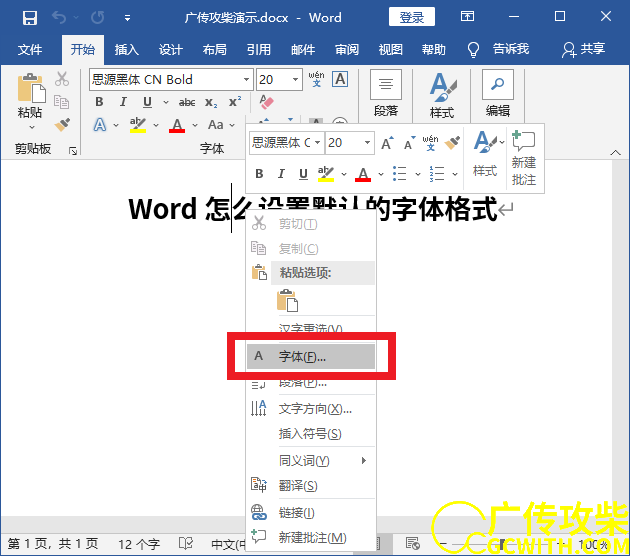This screenshot has height=556, width=630.
Task: Open the ribbon 样式 styles gallery
Action: coord(442,96)
